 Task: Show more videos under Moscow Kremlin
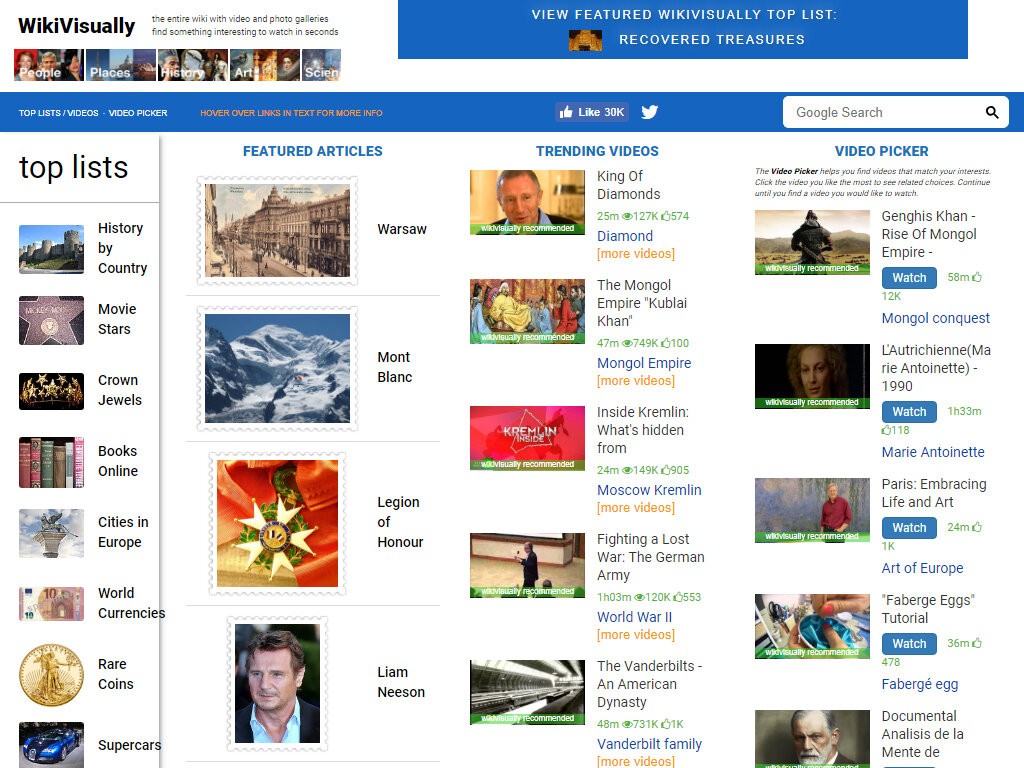pyautogui.click(x=636, y=507)
